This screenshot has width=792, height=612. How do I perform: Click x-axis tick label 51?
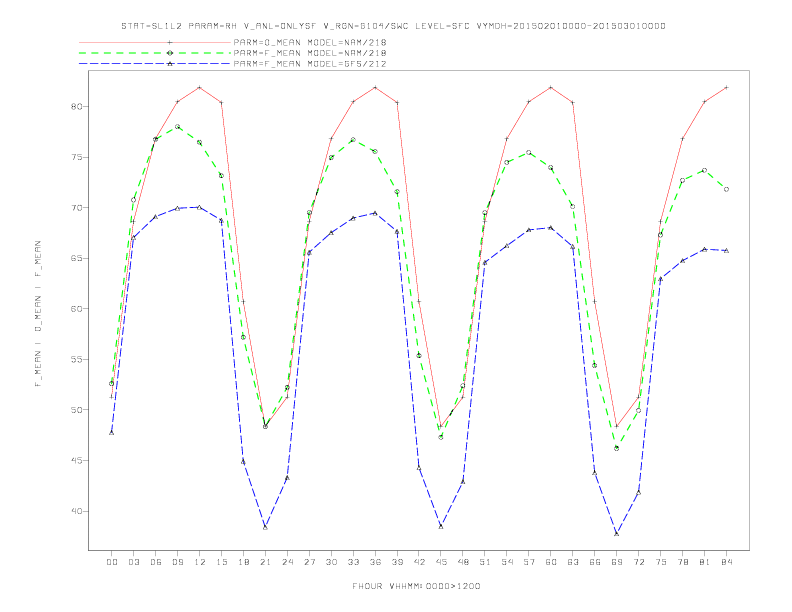click(485, 562)
